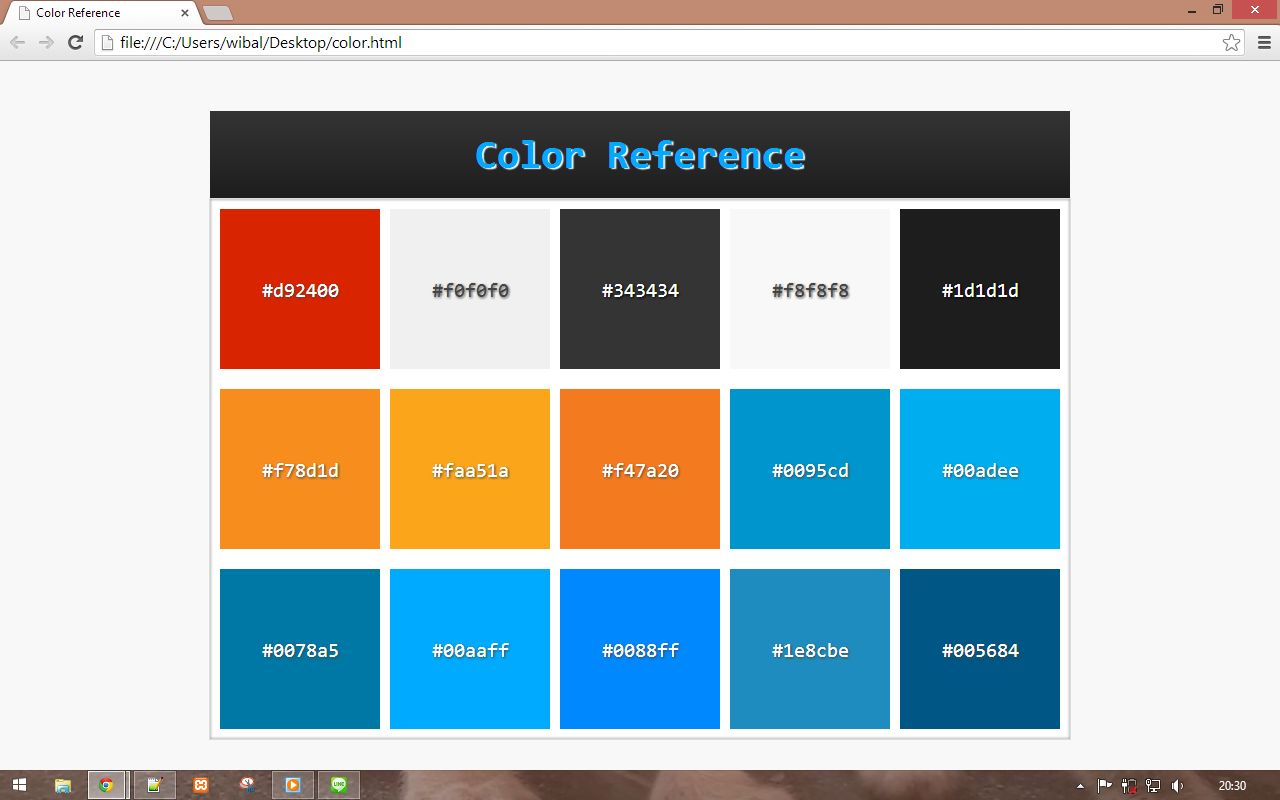Check battery status in system tray

(1130, 786)
